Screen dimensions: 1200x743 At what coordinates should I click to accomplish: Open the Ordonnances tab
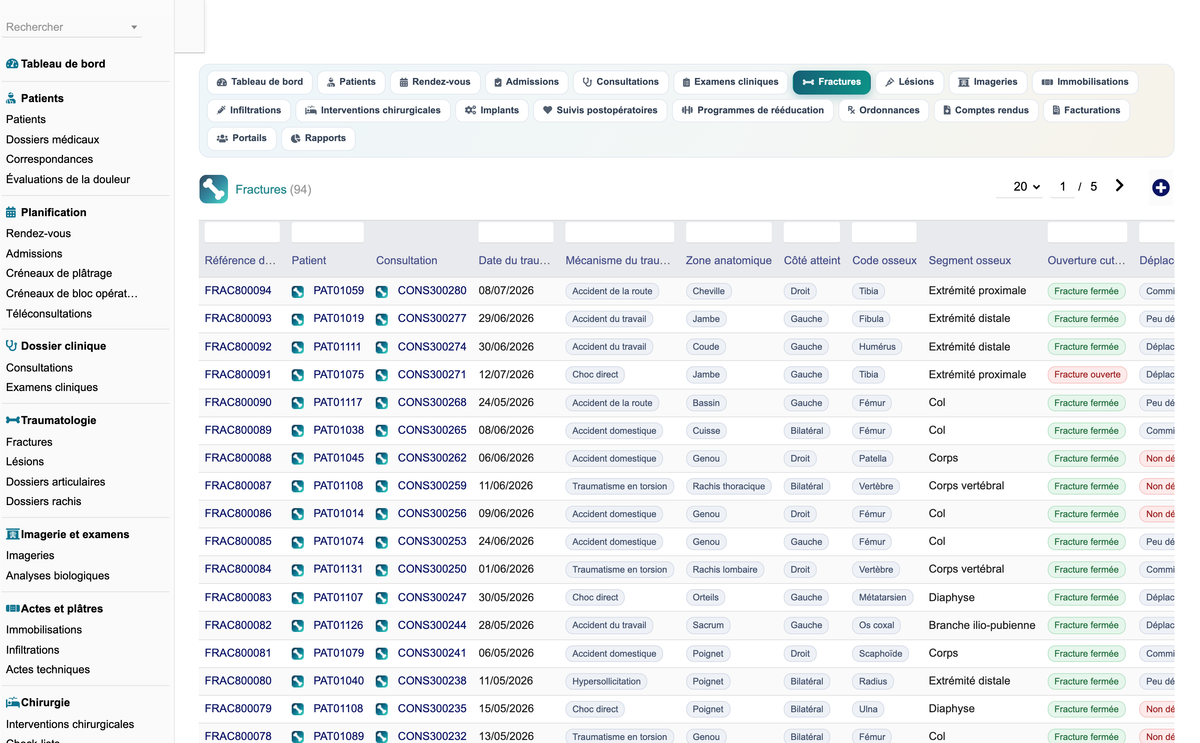pyautogui.click(x=883, y=110)
